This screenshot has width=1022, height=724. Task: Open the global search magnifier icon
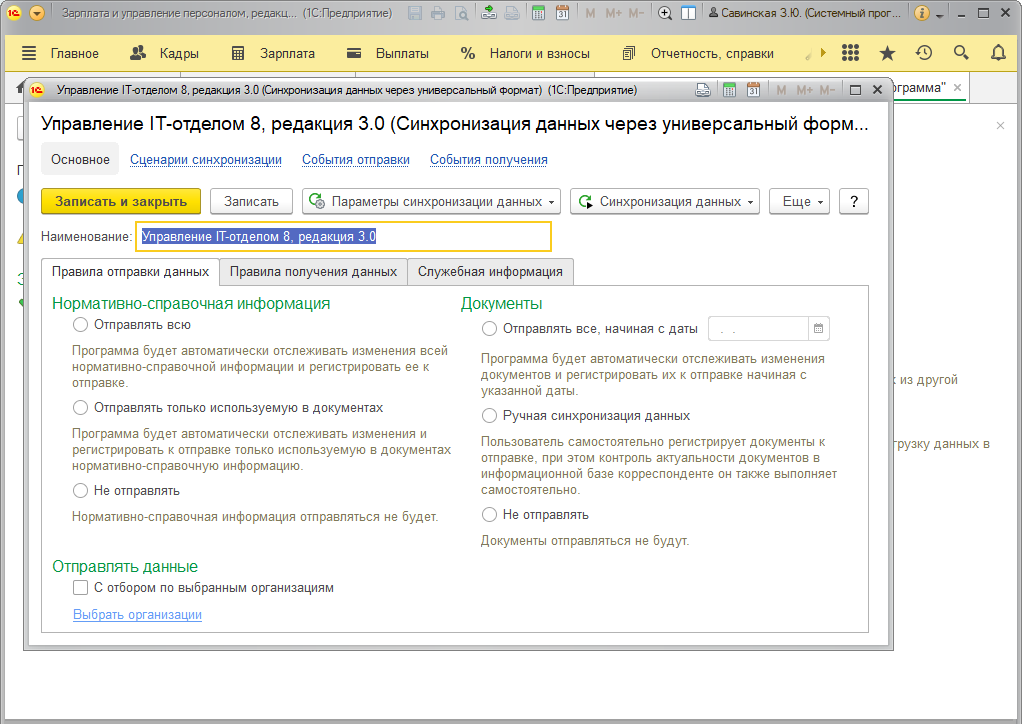961,52
